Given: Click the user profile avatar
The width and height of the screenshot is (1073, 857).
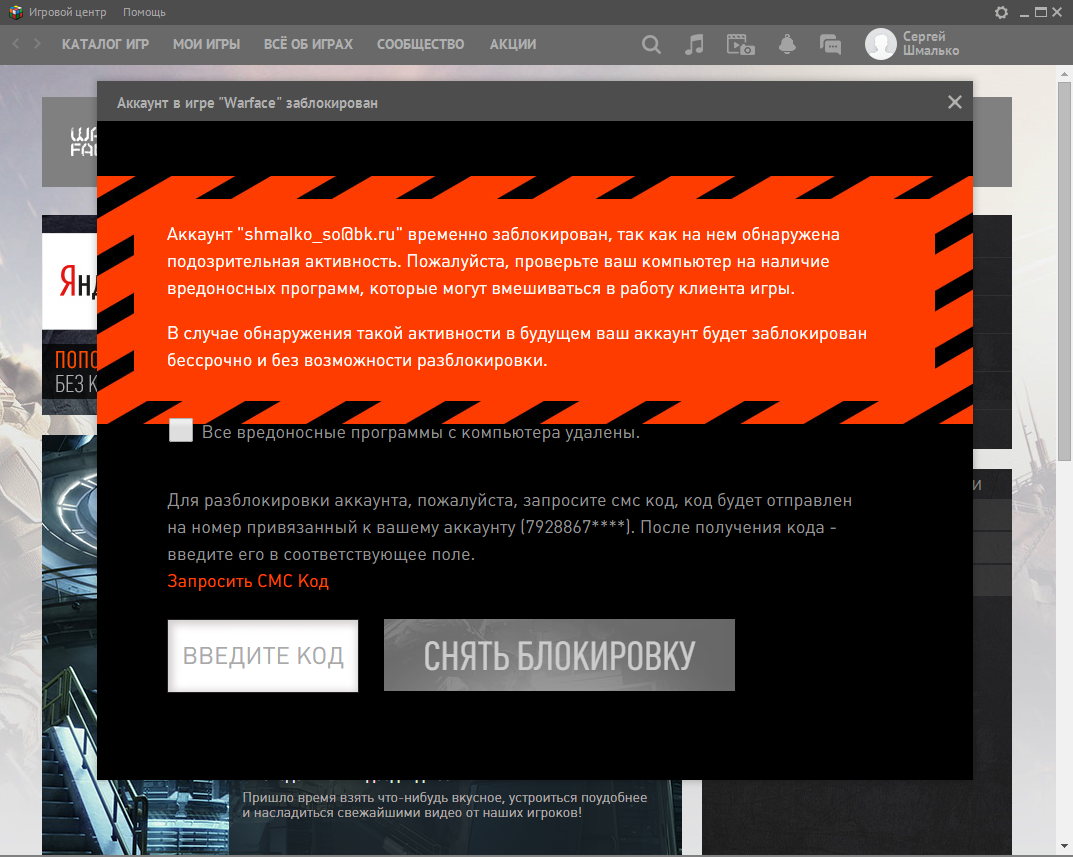Looking at the screenshot, I should click(880, 44).
